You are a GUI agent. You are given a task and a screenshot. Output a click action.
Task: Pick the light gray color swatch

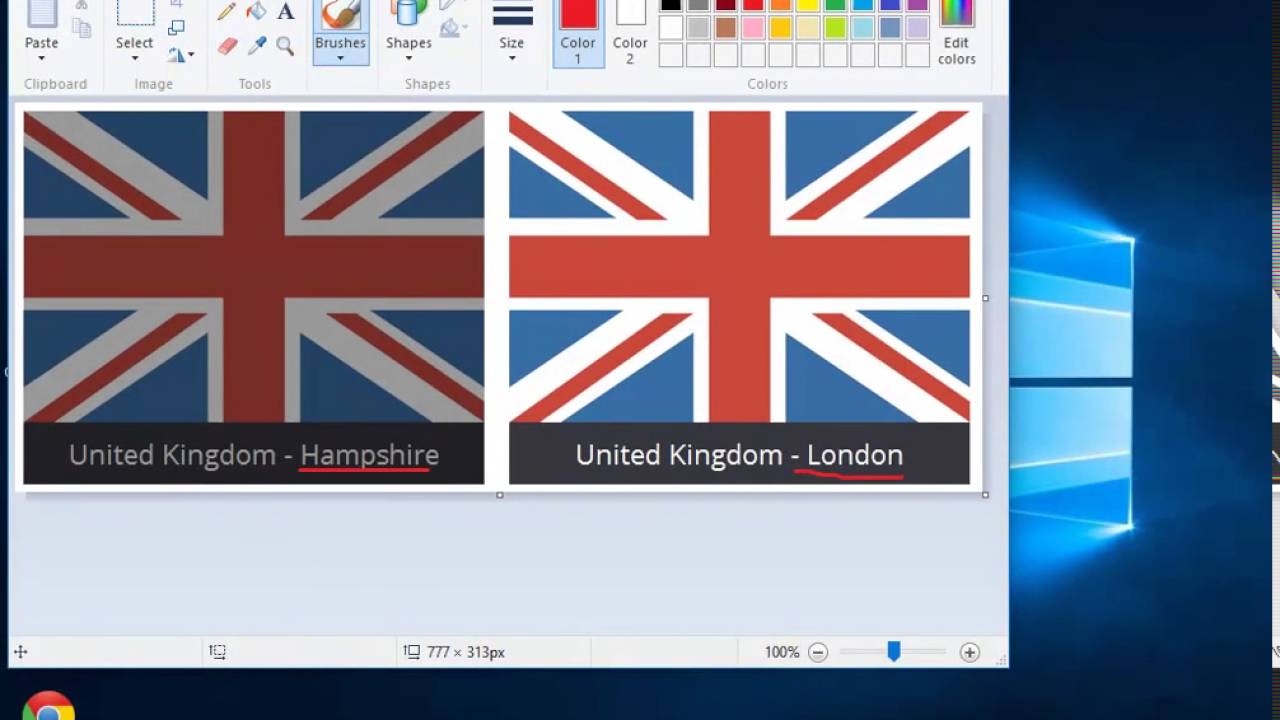click(698, 28)
